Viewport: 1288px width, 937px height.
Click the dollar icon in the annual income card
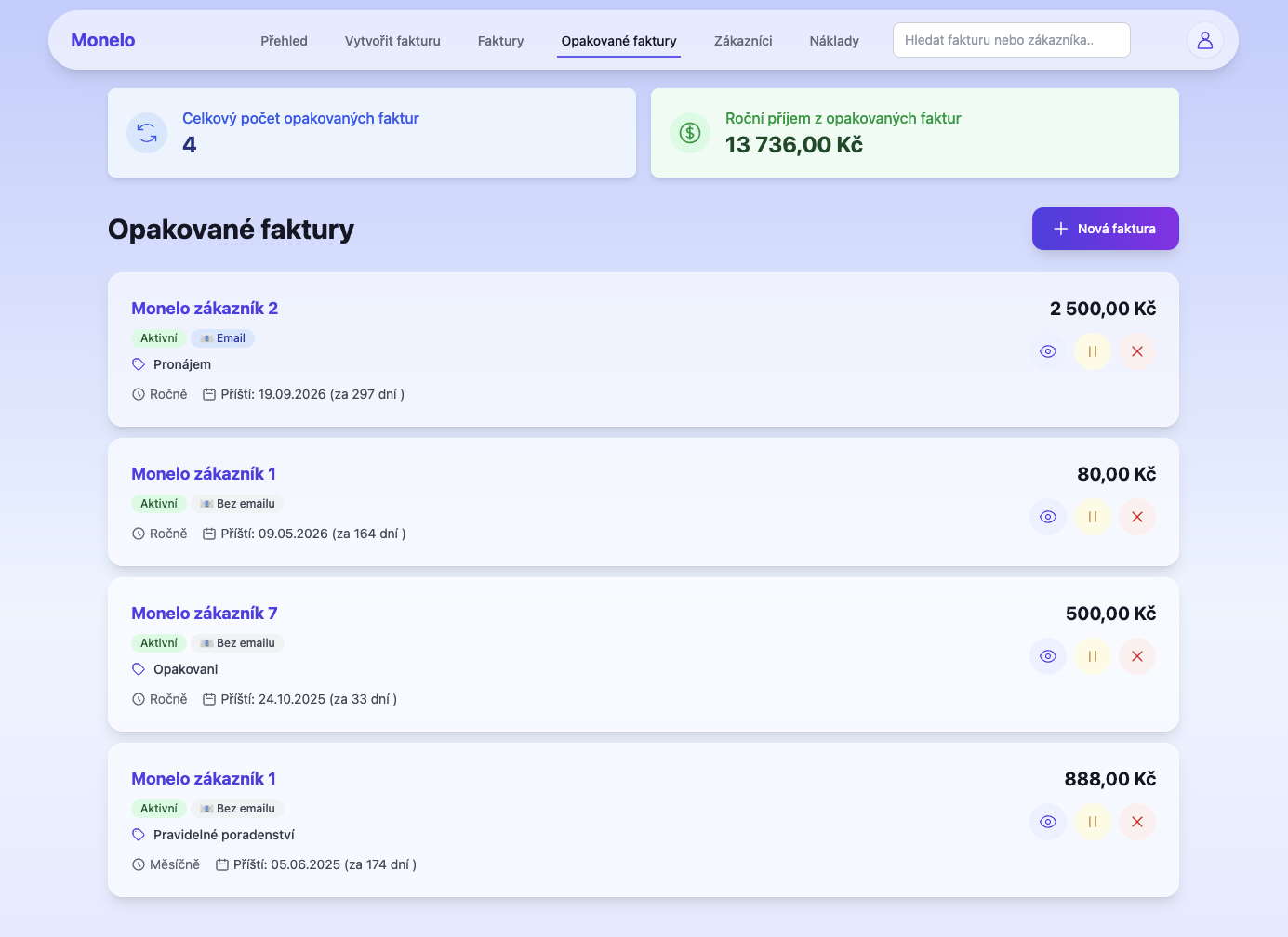[689, 133]
